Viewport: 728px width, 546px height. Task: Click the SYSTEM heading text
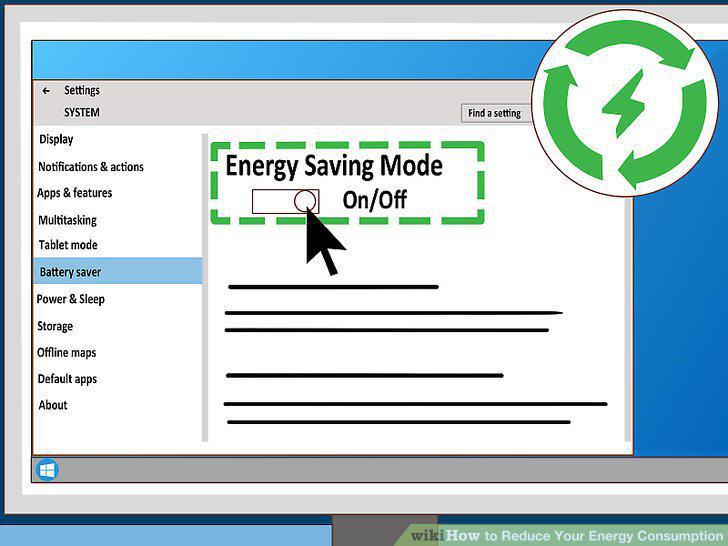(82, 113)
